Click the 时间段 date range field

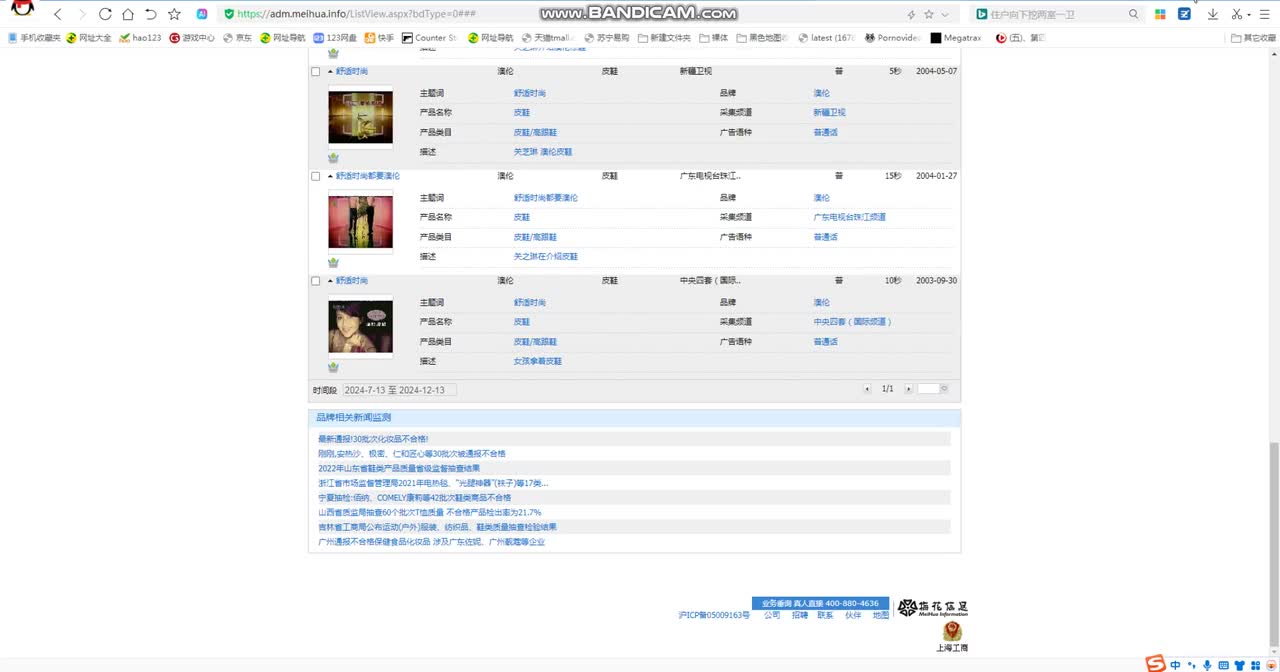[x=400, y=390]
